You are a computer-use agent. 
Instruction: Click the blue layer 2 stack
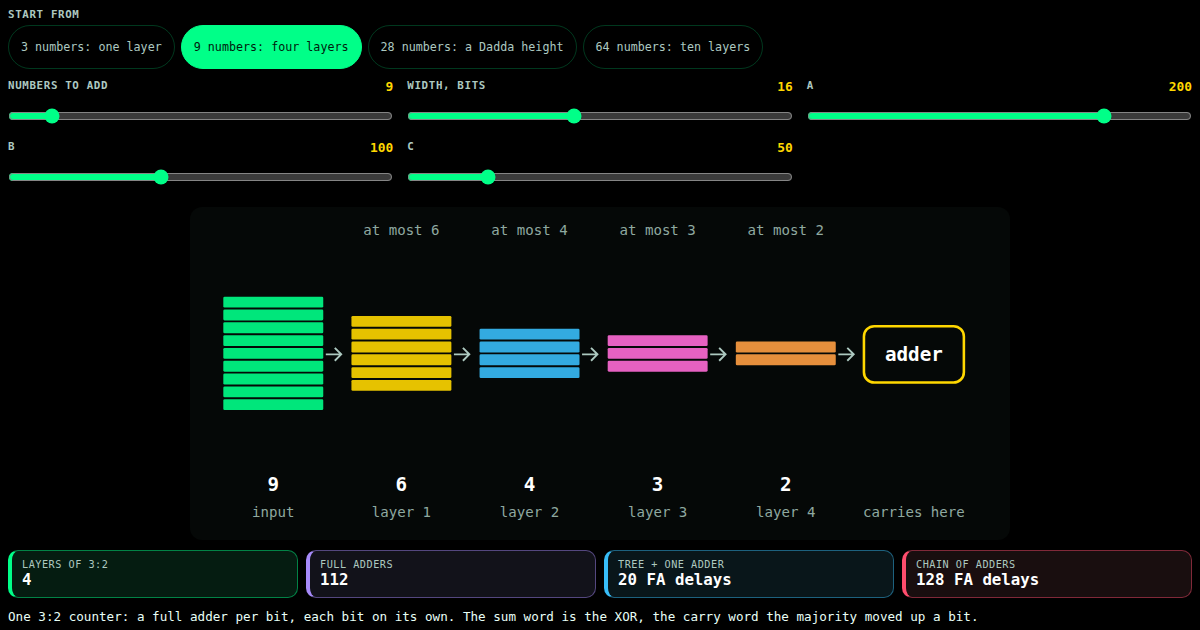click(529, 353)
